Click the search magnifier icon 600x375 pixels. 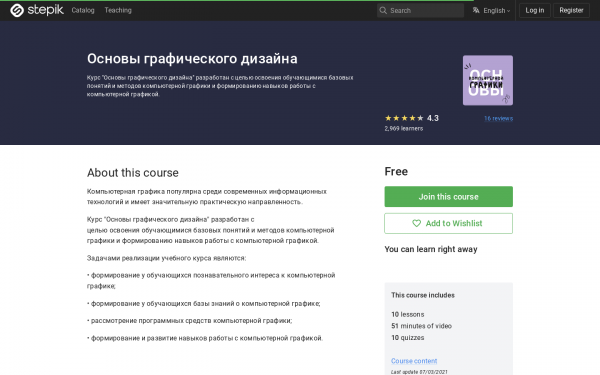click(x=383, y=10)
